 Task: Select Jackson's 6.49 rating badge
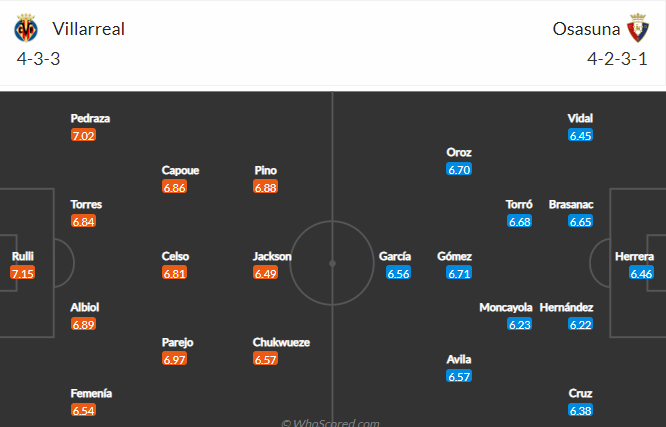tap(265, 273)
